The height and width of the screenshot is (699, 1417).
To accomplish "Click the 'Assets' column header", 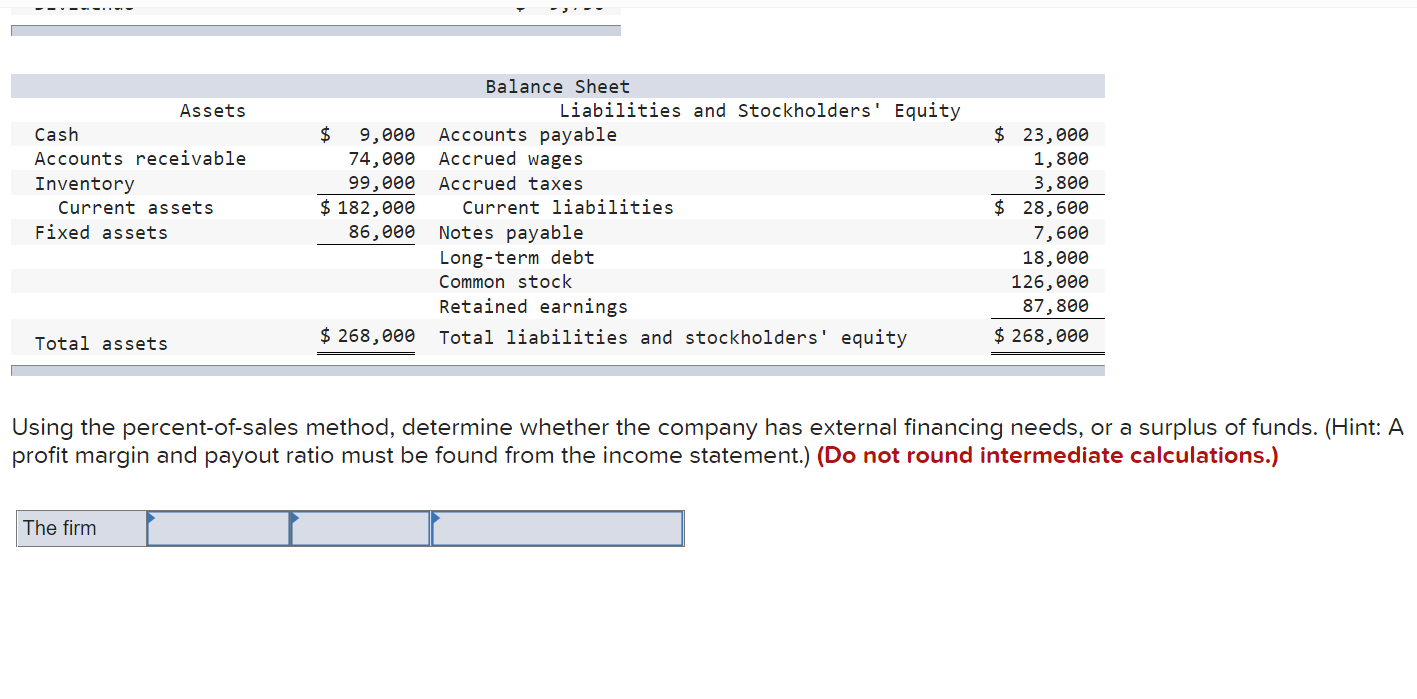I will 212,111.
